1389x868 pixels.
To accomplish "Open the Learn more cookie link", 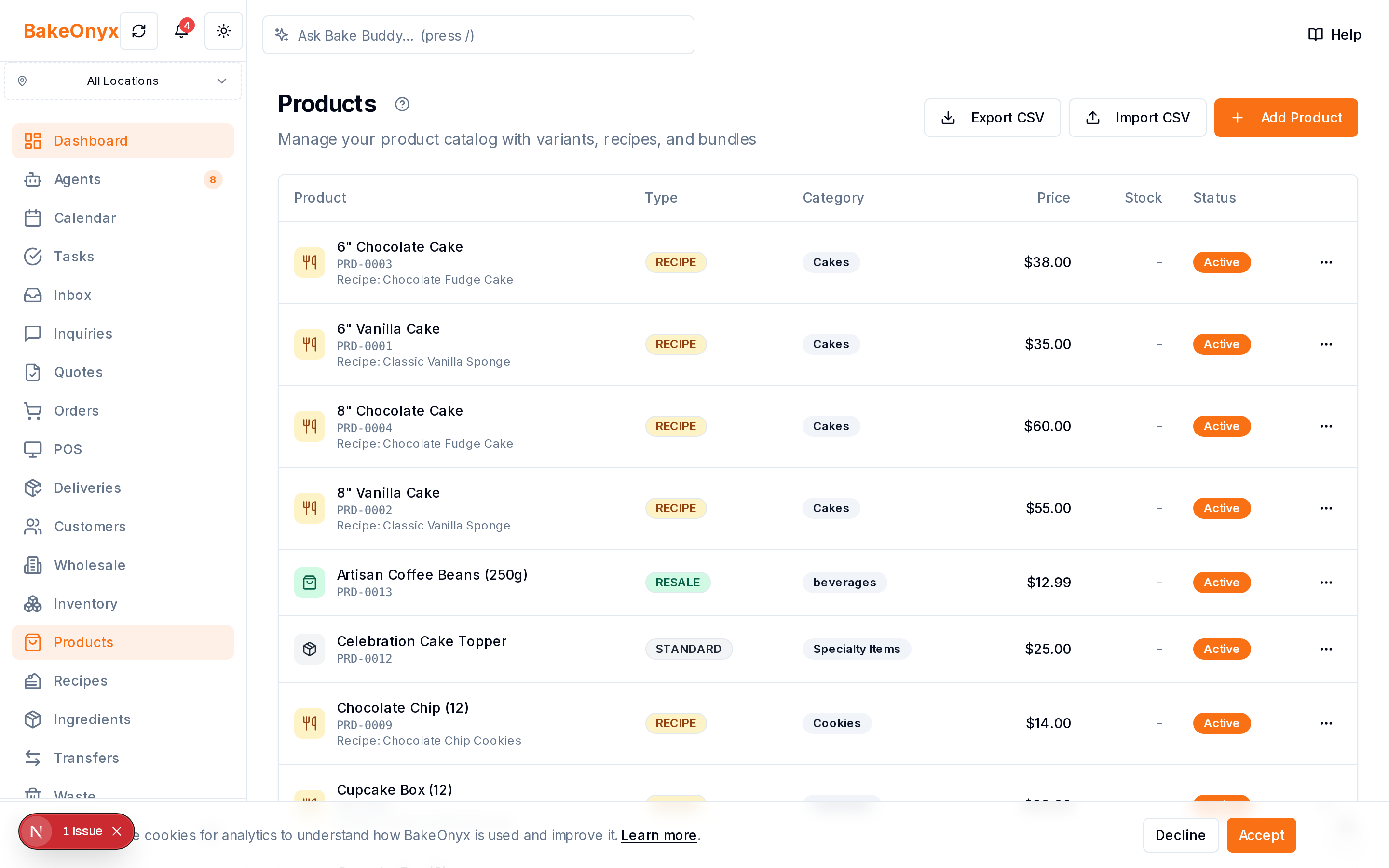I will pos(659,835).
